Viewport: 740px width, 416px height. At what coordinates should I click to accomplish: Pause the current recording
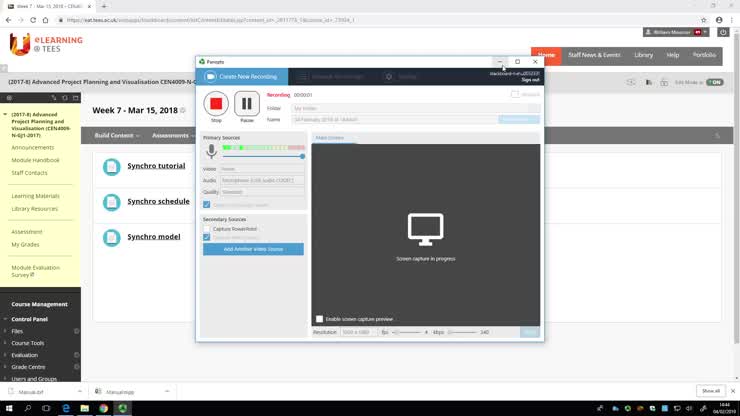click(x=247, y=104)
